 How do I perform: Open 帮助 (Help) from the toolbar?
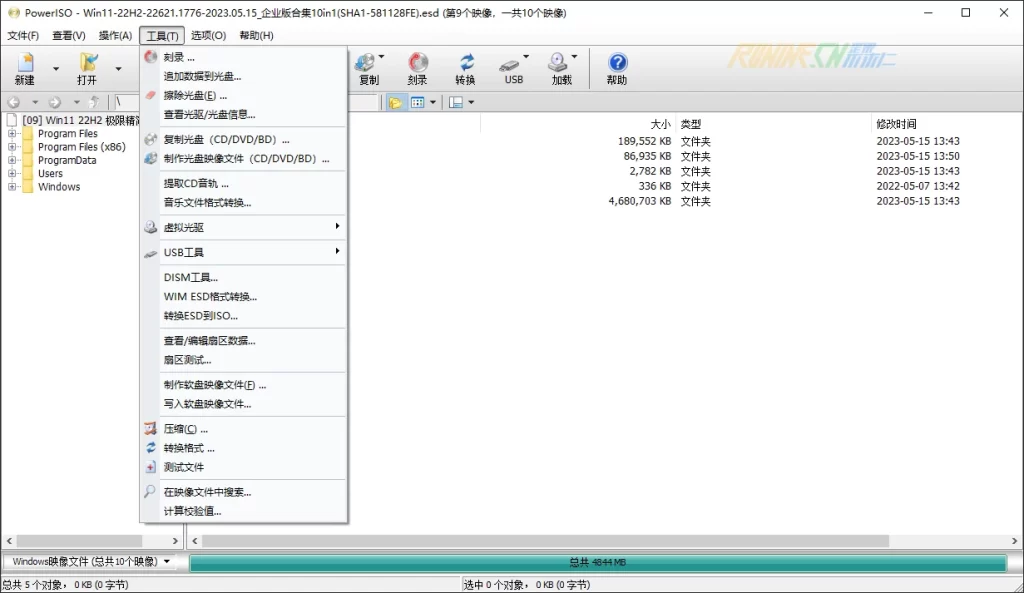click(x=617, y=68)
